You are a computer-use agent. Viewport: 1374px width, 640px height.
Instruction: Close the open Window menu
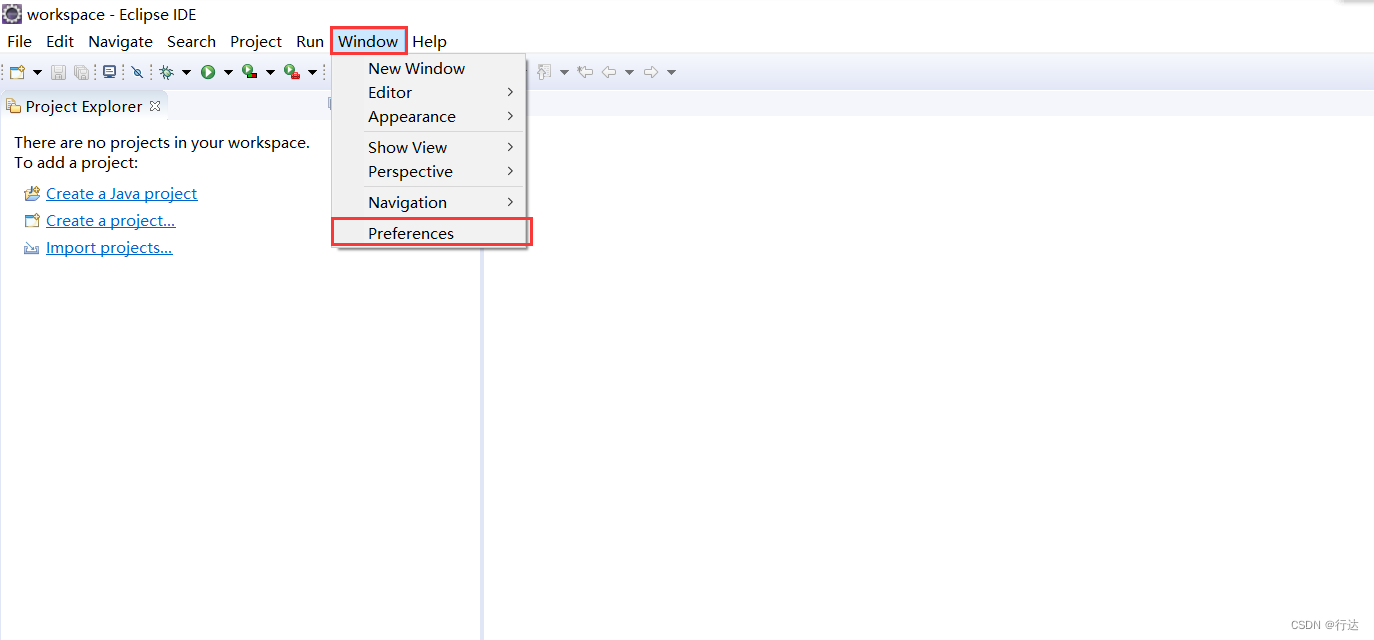click(x=368, y=41)
